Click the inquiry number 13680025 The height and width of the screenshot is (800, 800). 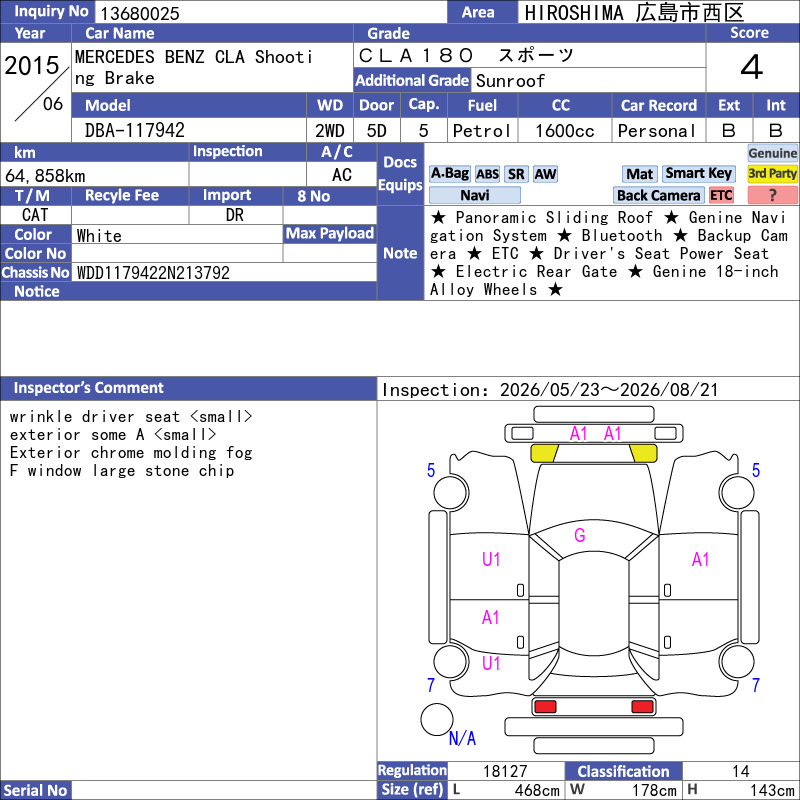pyautogui.click(x=140, y=13)
